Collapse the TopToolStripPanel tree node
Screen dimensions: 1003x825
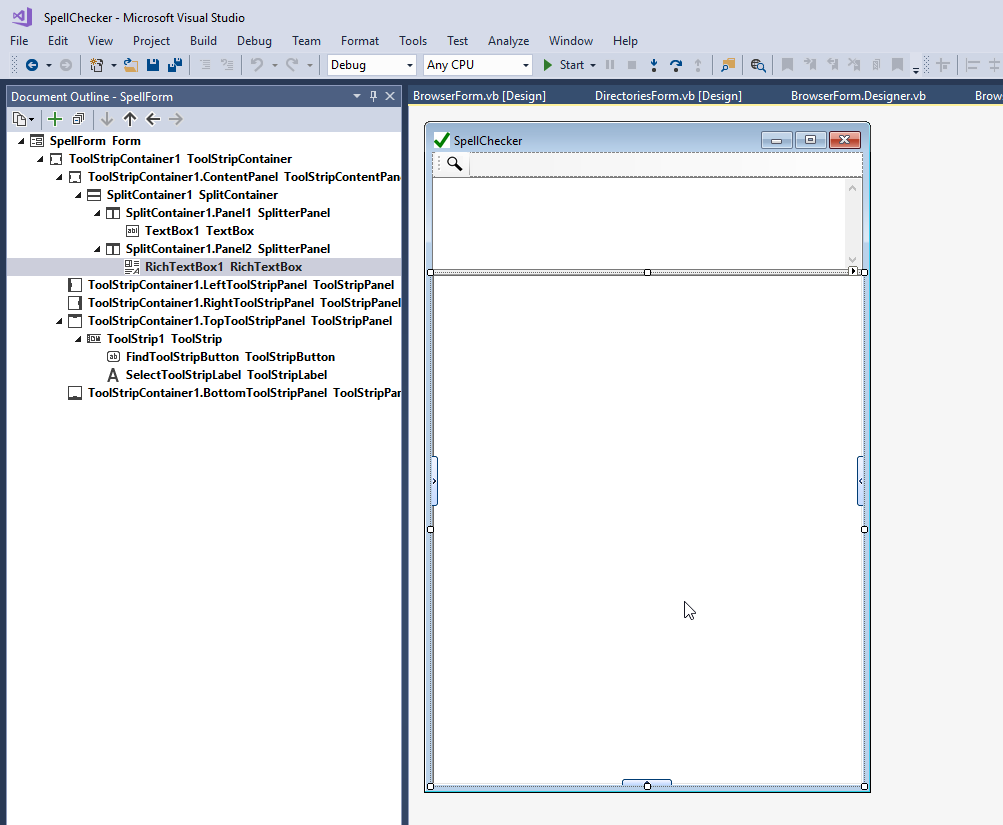(x=59, y=321)
